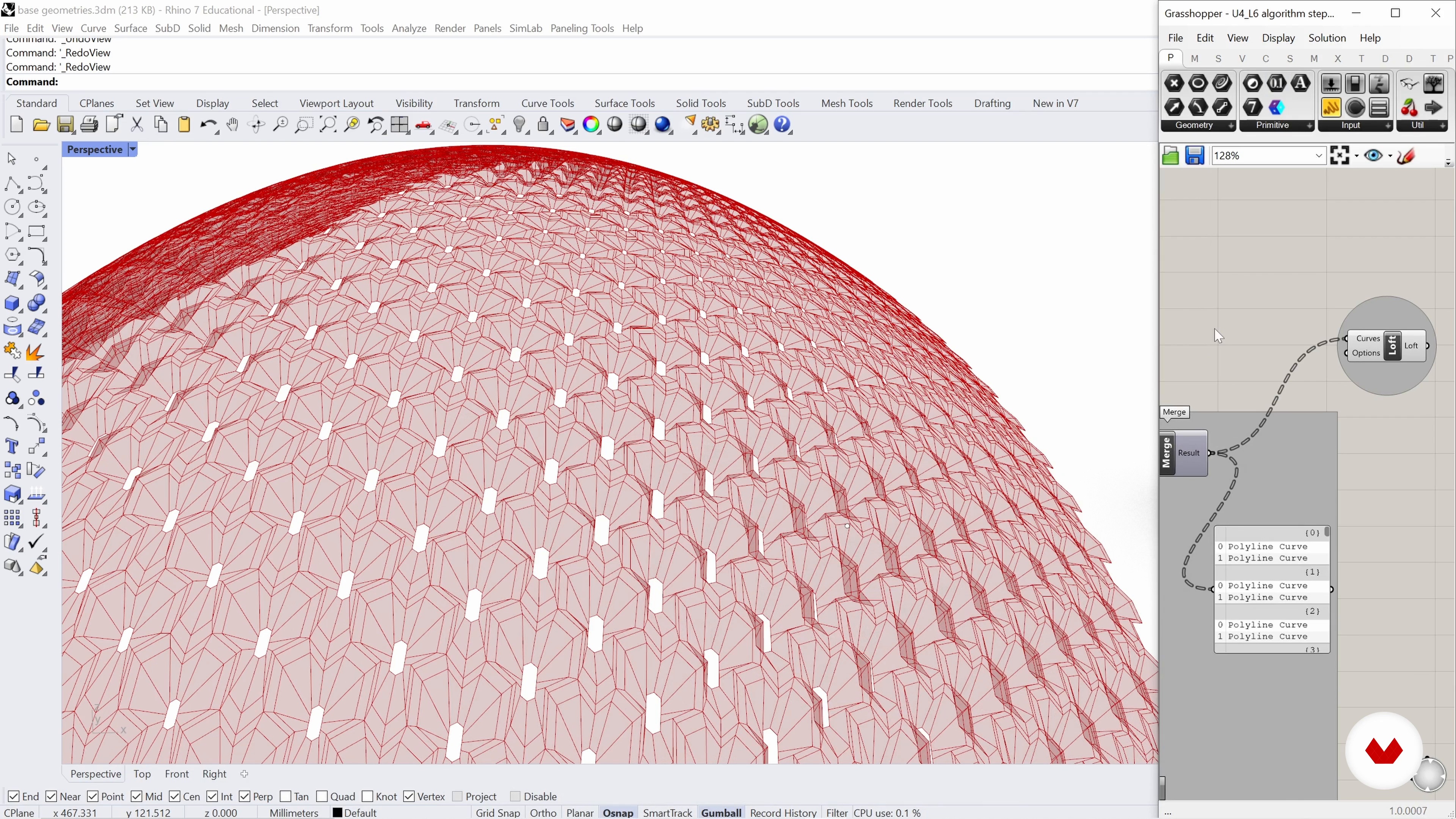Select the Value List component in Input
Image resolution: width=1456 pixels, height=819 pixels.
point(1379,107)
